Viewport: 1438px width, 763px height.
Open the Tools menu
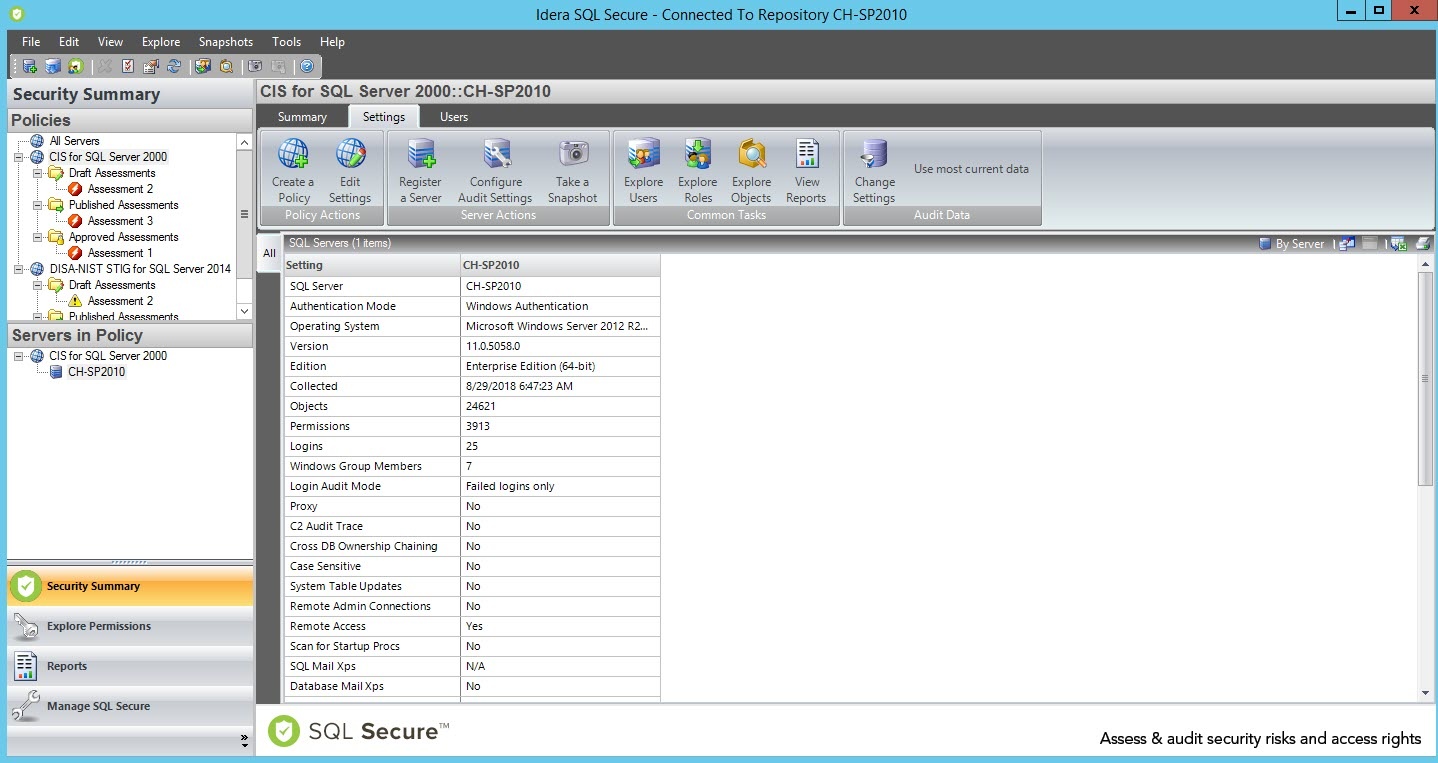(286, 42)
